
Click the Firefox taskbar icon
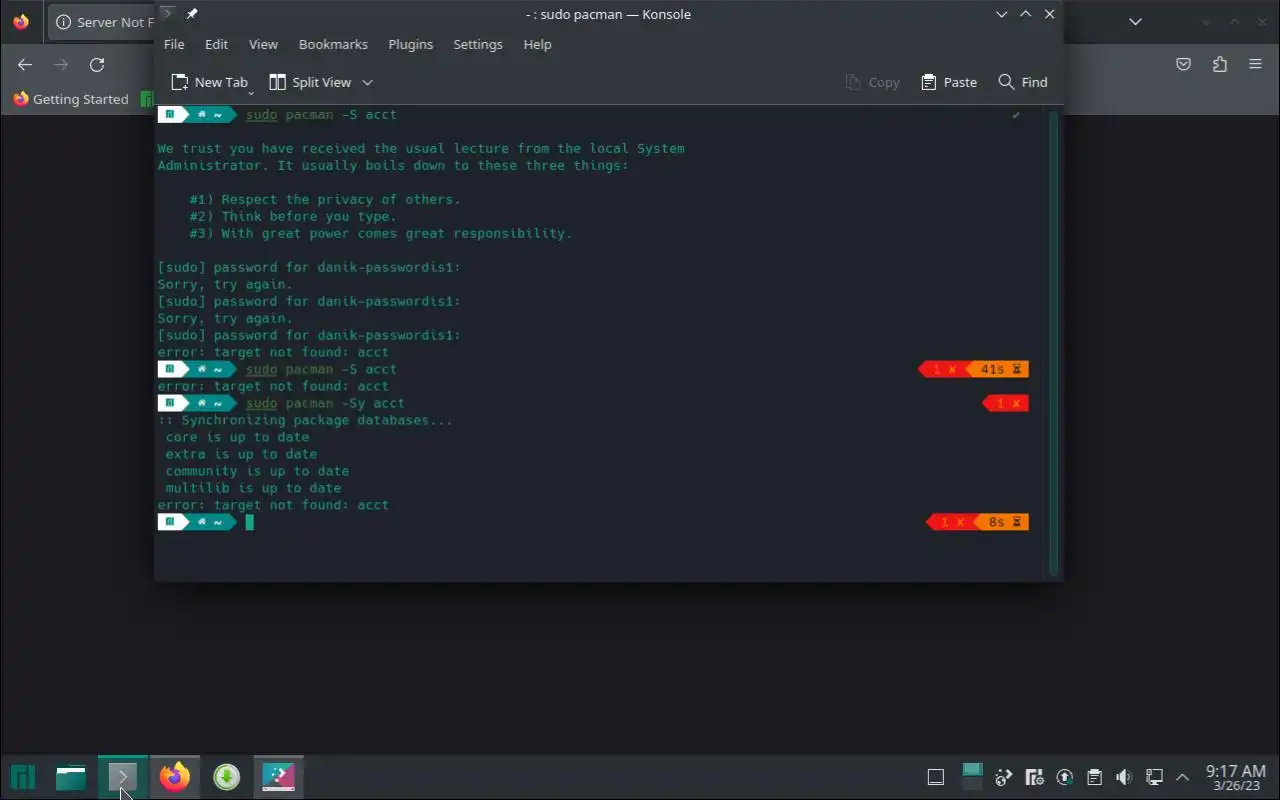coord(175,777)
